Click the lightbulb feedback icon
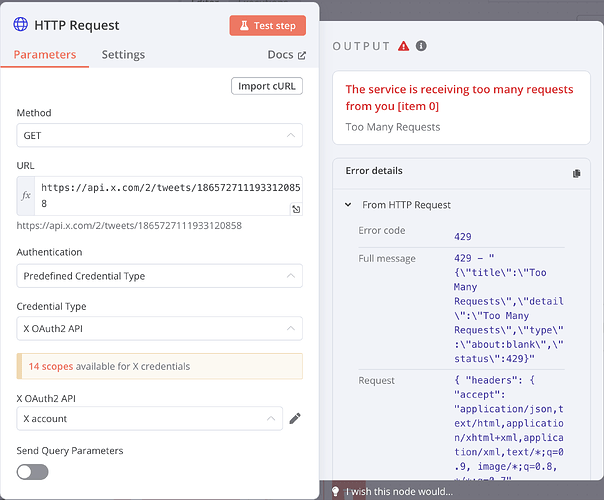The image size is (604, 500). pyautogui.click(x=336, y=492)
